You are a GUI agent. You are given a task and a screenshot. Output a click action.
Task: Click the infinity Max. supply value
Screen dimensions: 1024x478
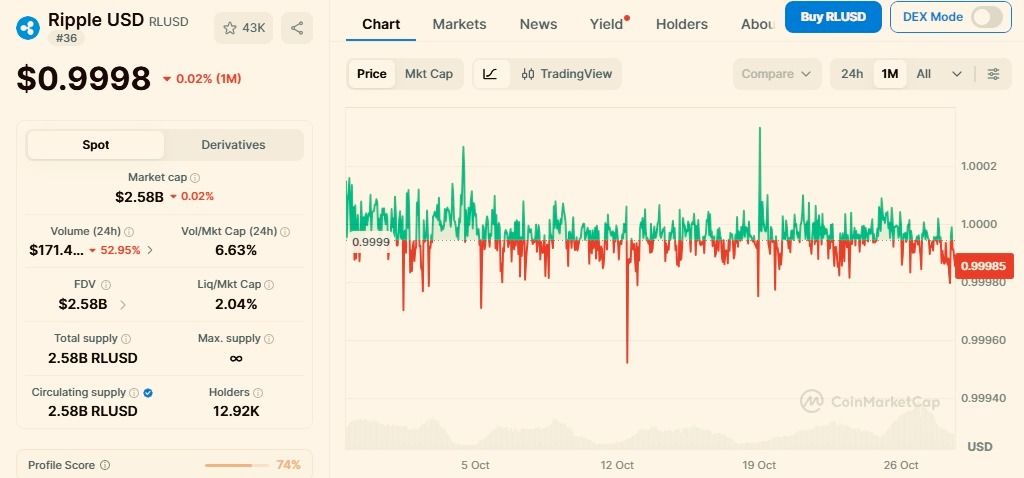236,358
